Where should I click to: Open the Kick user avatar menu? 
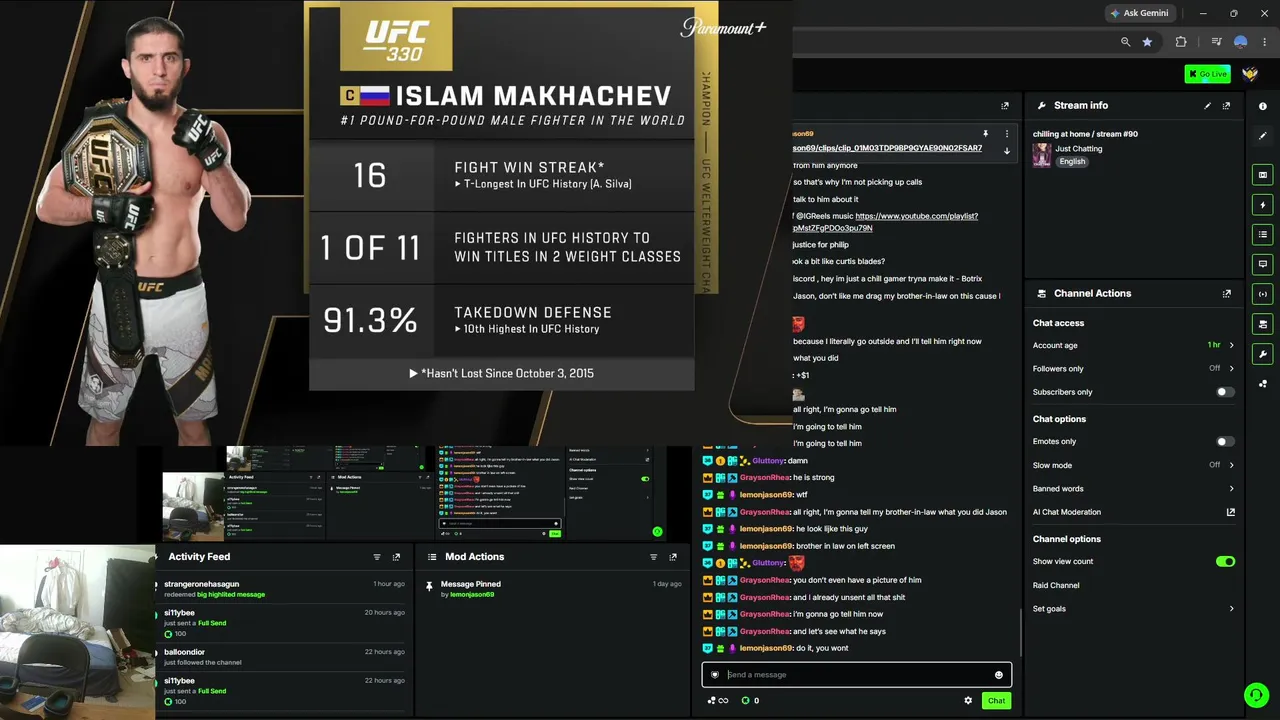pos(1250,74)
